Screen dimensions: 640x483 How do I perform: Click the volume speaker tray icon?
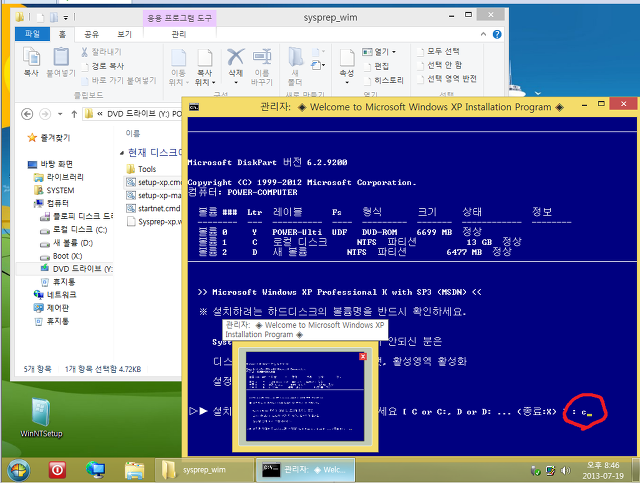(x=565, y=470)
